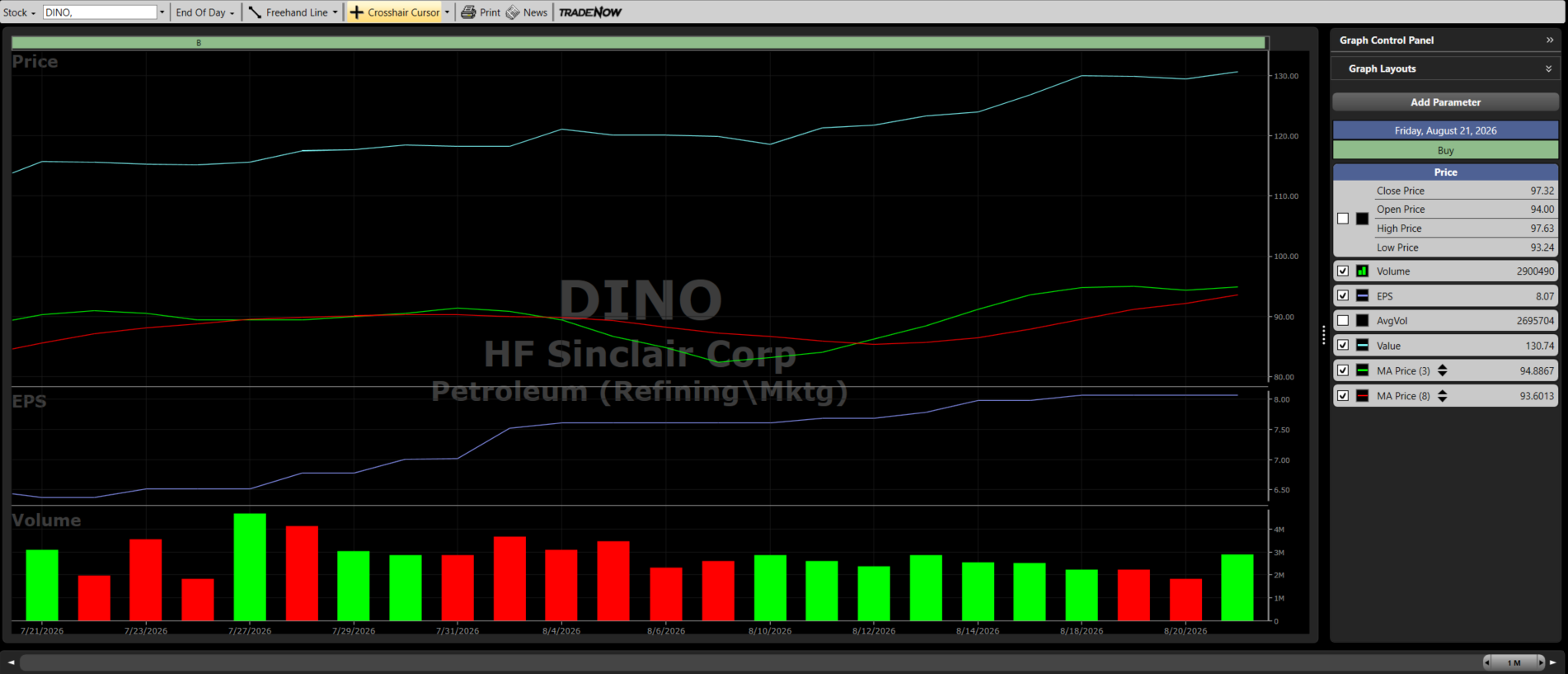Select the Freehand Line drawing tool

point(289,12)
